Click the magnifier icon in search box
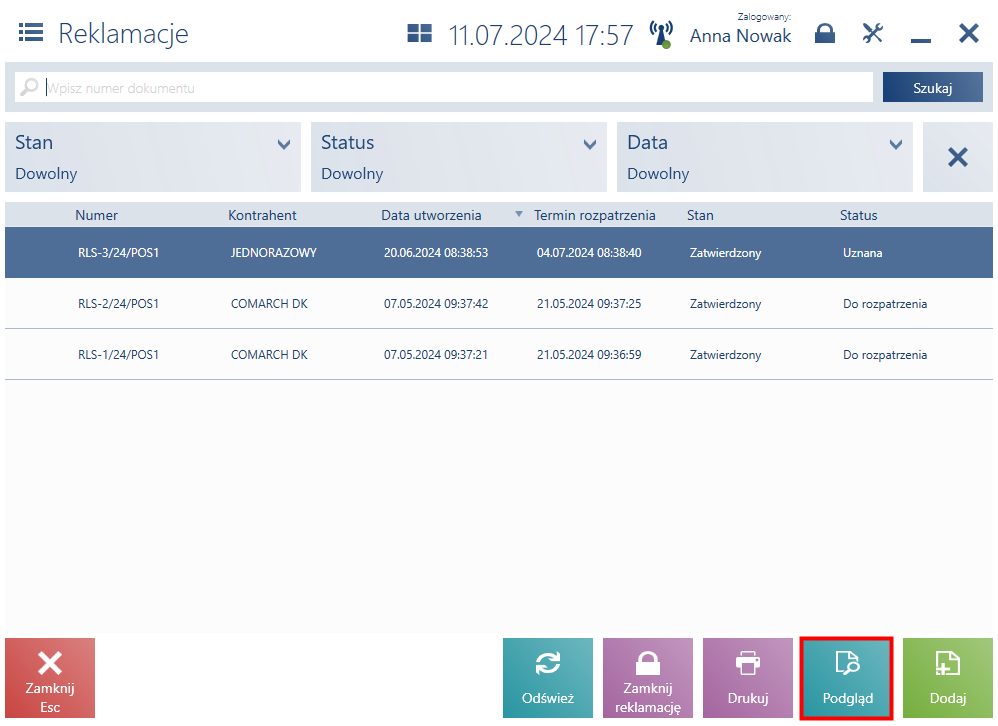 [x=29, y=87]
